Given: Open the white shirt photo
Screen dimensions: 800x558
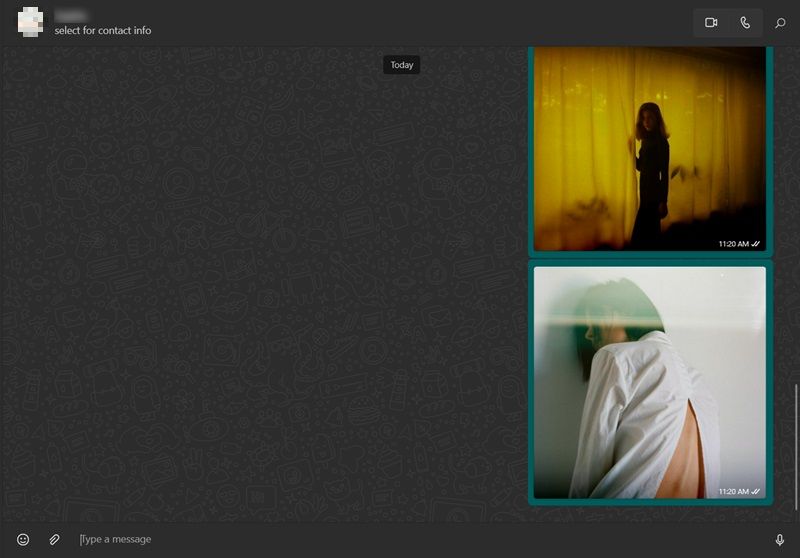Looking at the screenshot, I should coord(649,383).
